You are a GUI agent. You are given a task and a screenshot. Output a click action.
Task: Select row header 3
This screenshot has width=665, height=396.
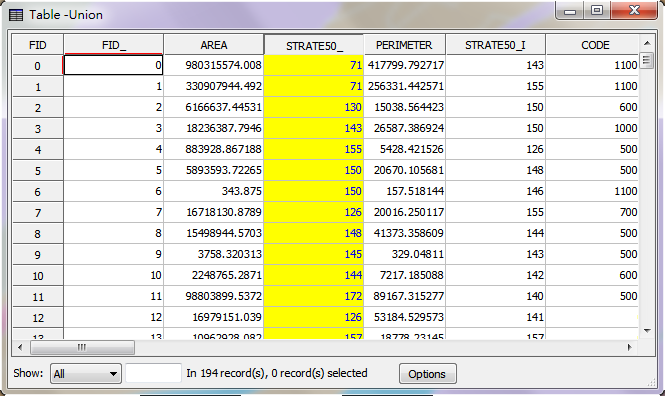[38, 129]
